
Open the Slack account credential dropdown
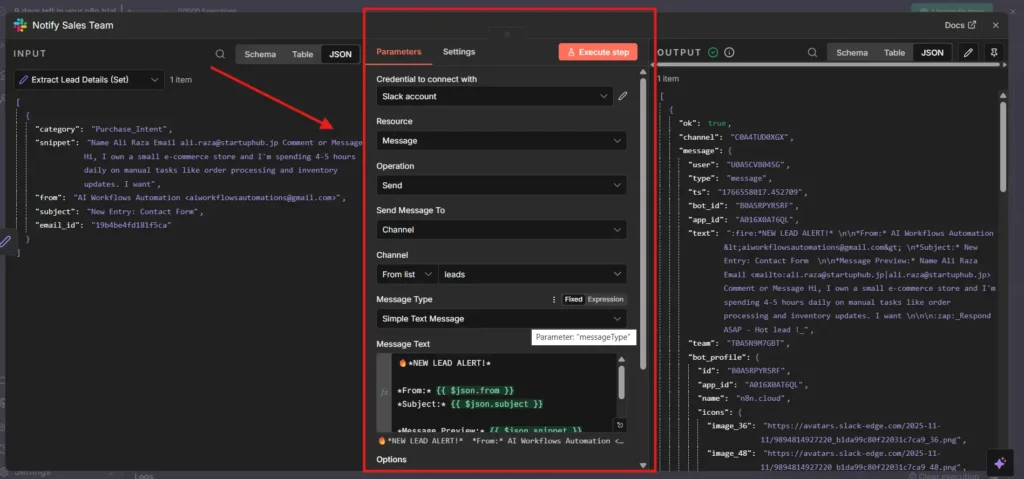click(494, 96)
